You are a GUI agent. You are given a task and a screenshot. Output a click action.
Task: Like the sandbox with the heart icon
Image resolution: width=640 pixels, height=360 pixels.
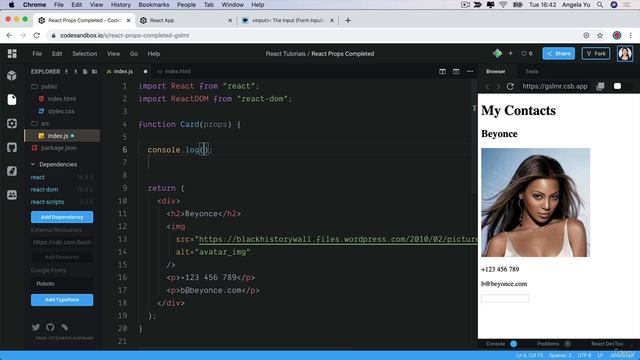click(x=524, y=53)
